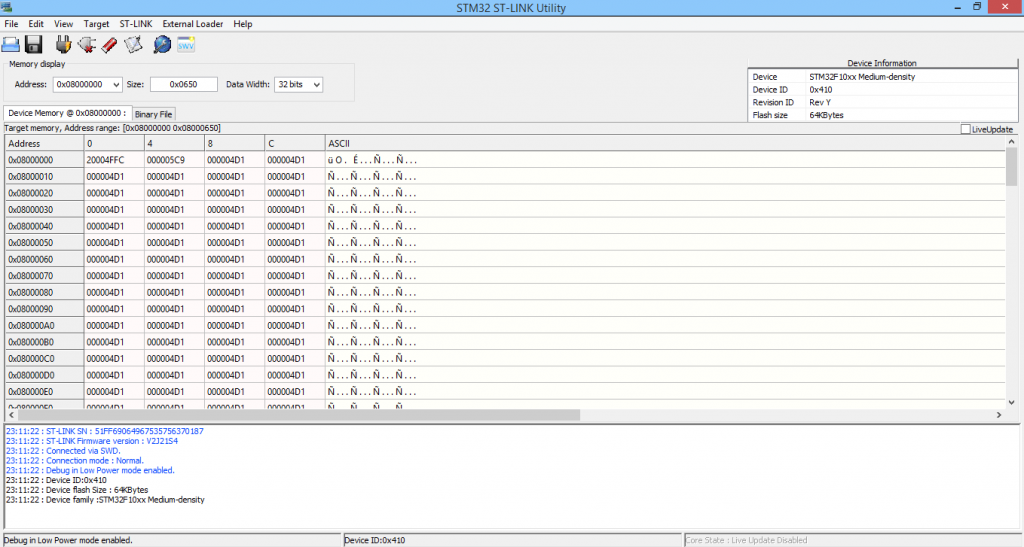
Task: Click log line ST-LINK Firmware version
Action: 91,441
